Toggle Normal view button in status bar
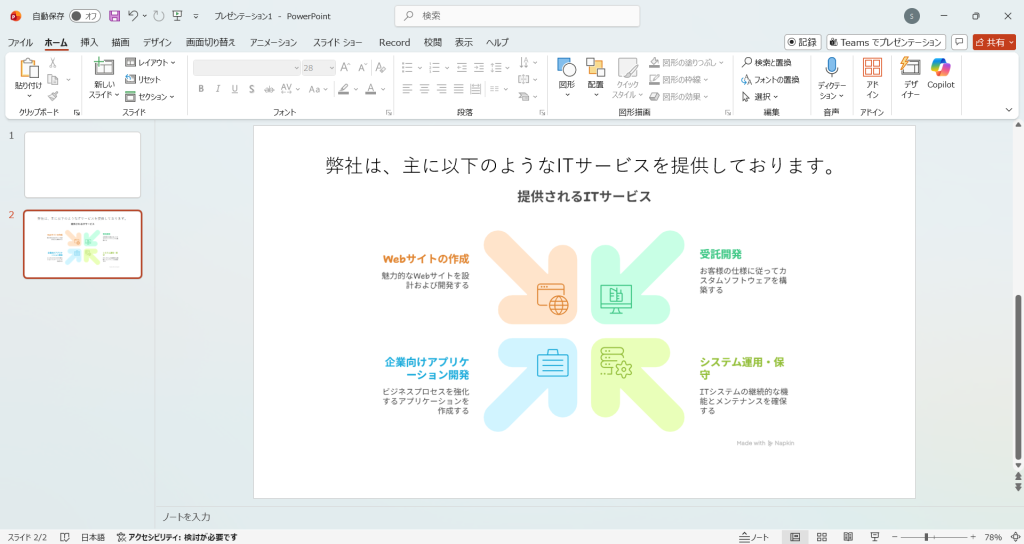 tap(795, 537)
